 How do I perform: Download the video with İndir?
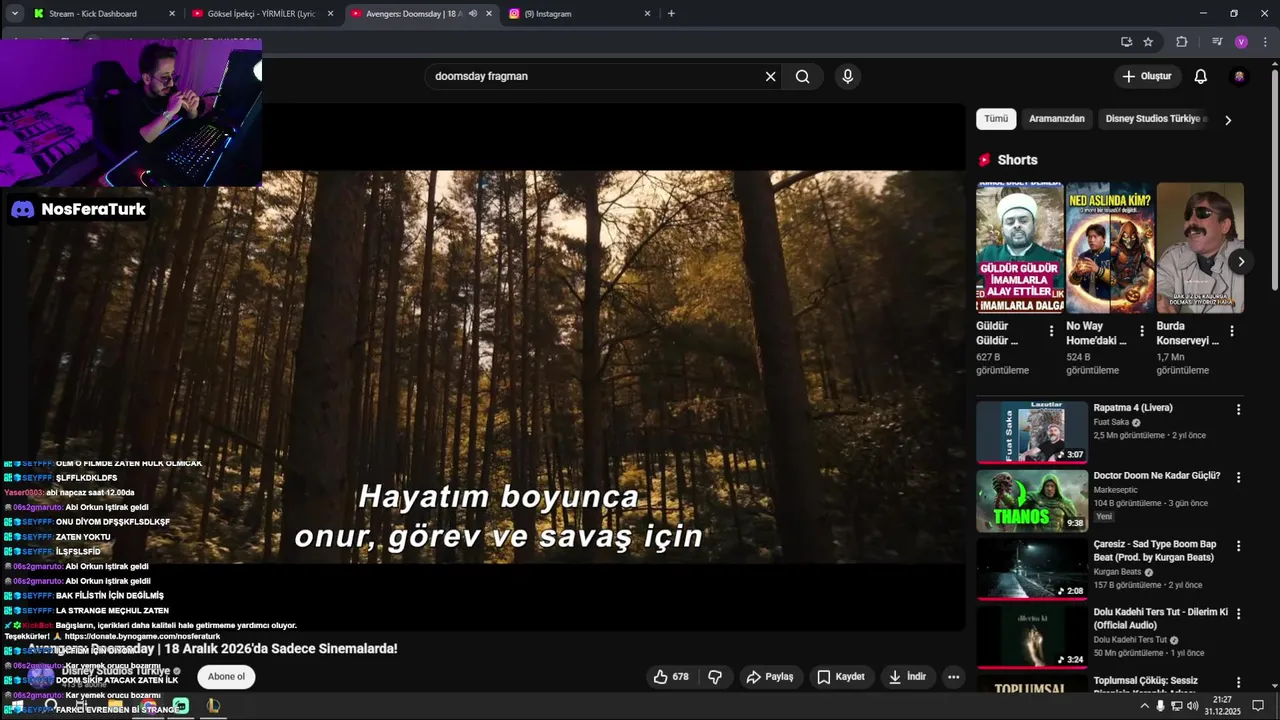click(907, 677)
